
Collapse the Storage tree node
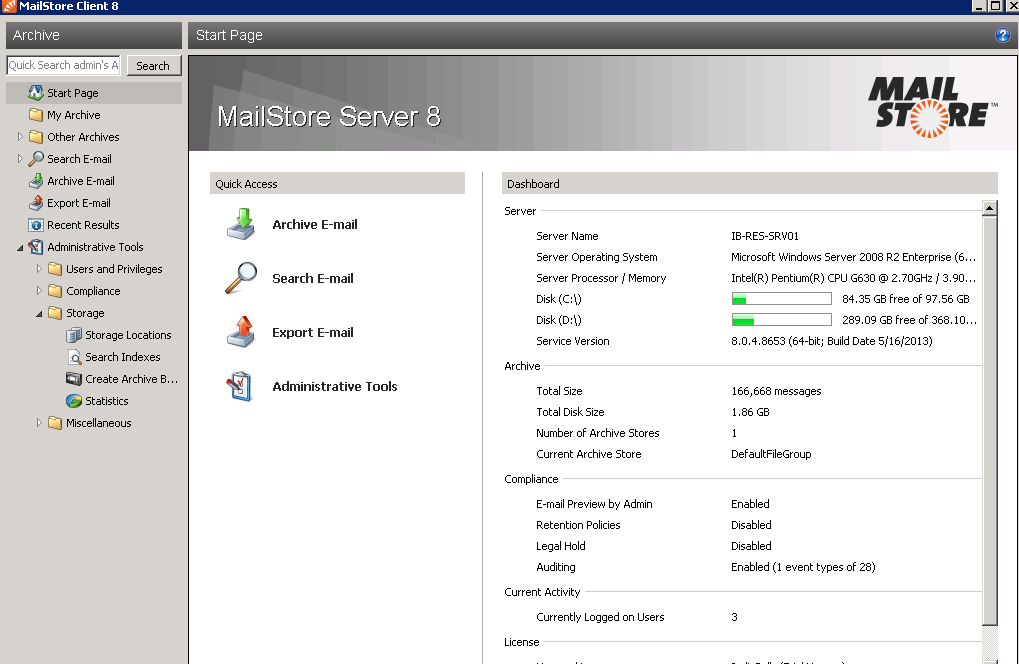point(39,314)
